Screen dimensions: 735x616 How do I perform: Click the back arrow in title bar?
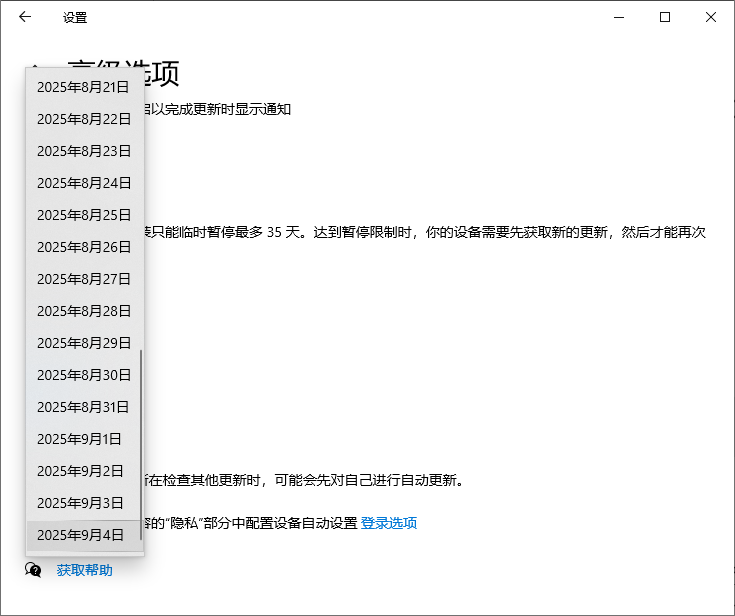pyautogui.click(x=25, y=17)
